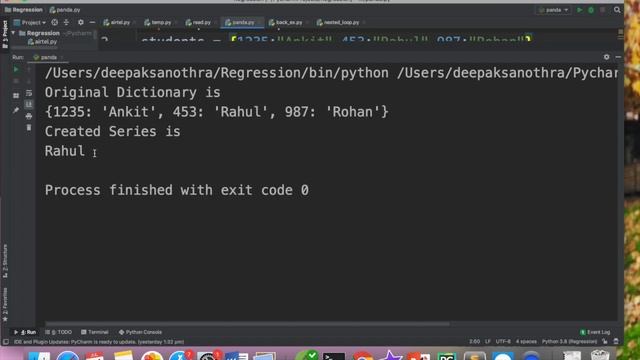Image resolution: width=640 pixels, height=360 pixels.
Task: Open the TODO tool window button
Action: [x=58, y=332]
